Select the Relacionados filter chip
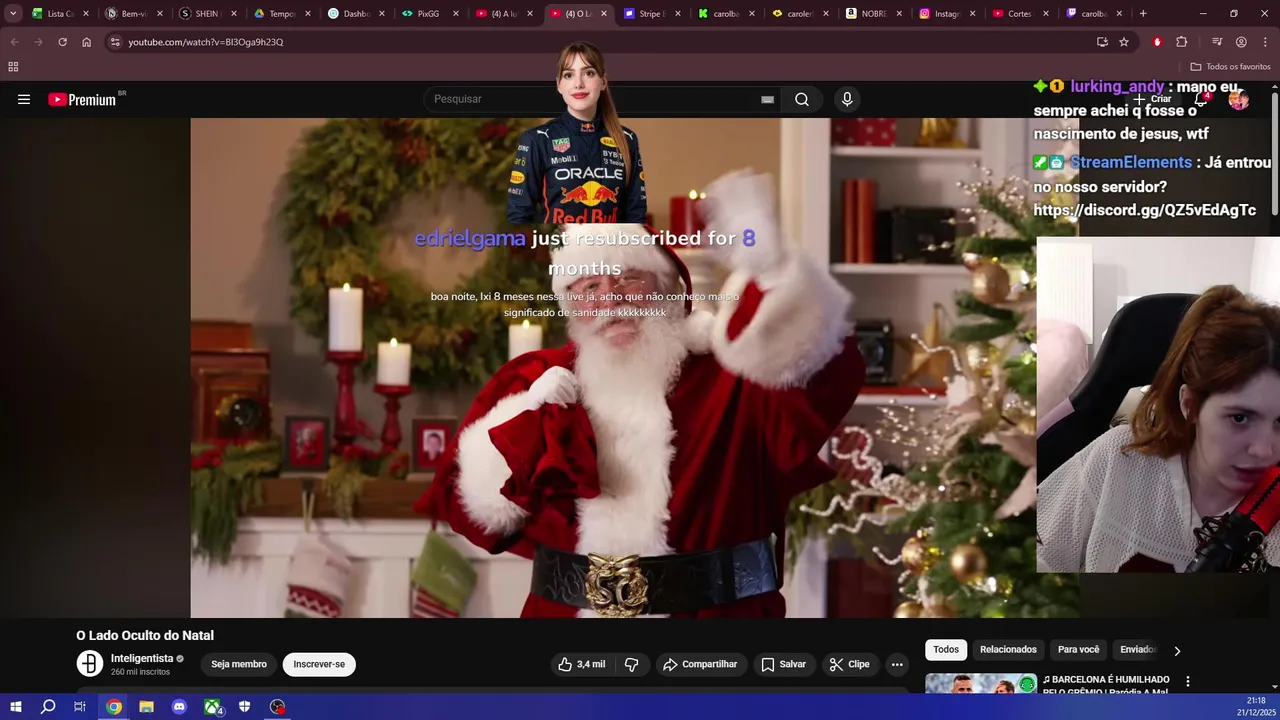 [x=1008, y=650]
